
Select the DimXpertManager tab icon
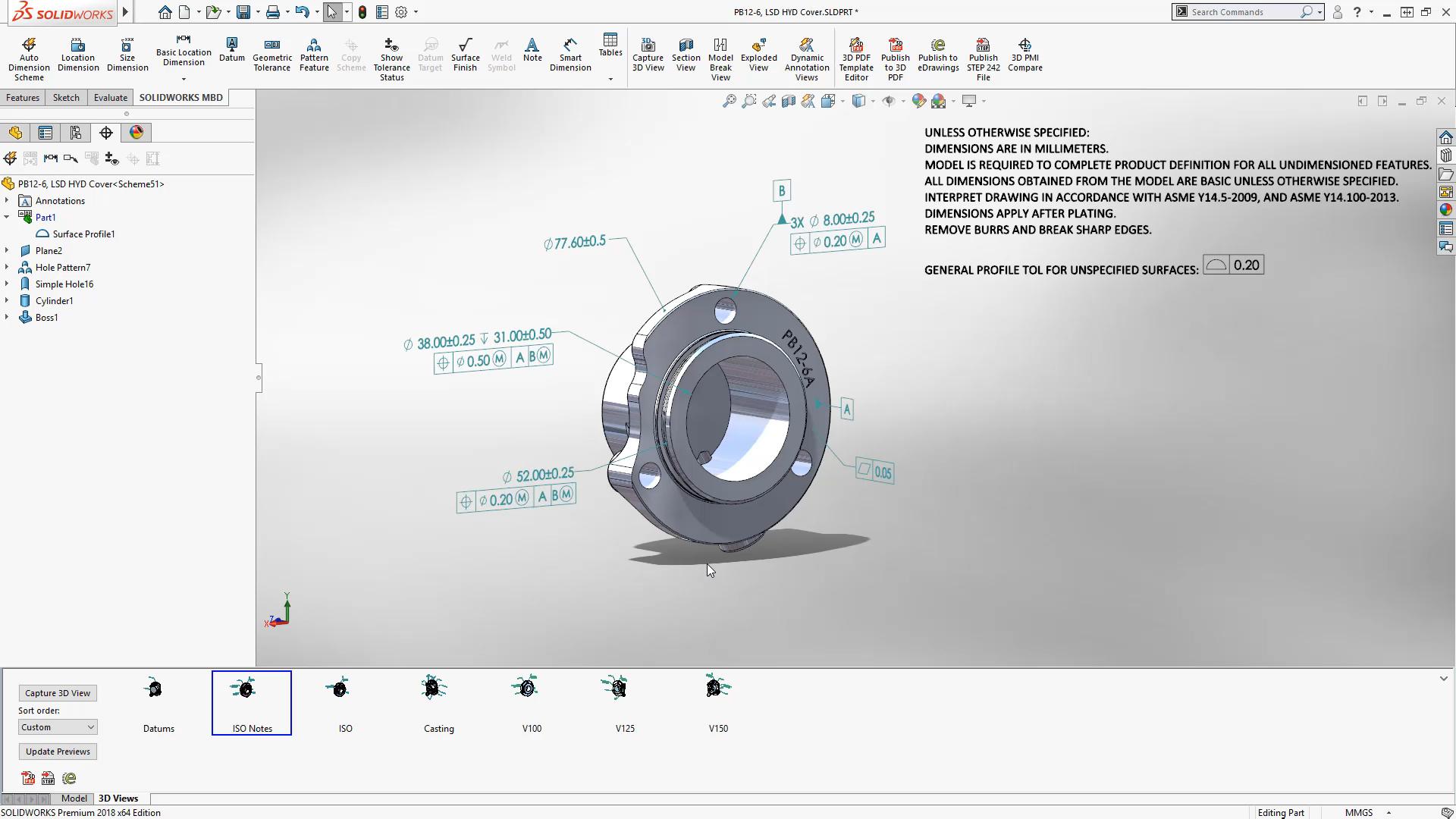pyautogui.click(x=106, y=133)
